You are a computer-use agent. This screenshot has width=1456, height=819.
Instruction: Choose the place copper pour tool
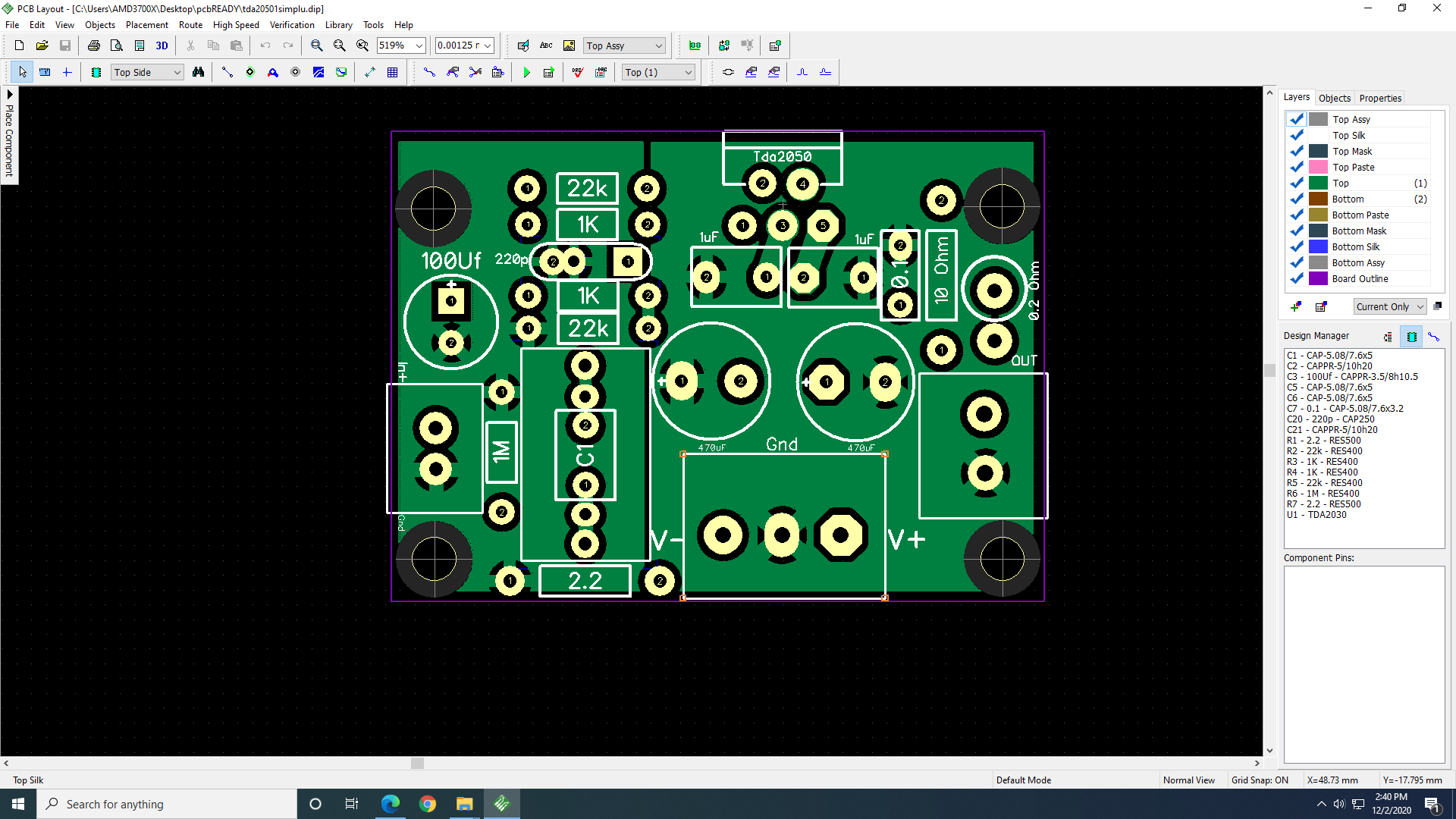(318, 72)
